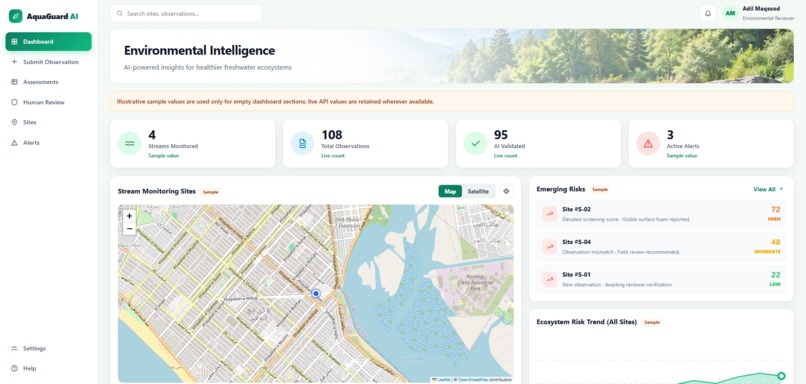Switch map to Map view
Screen dimensions: 806x384
point(450,191)
